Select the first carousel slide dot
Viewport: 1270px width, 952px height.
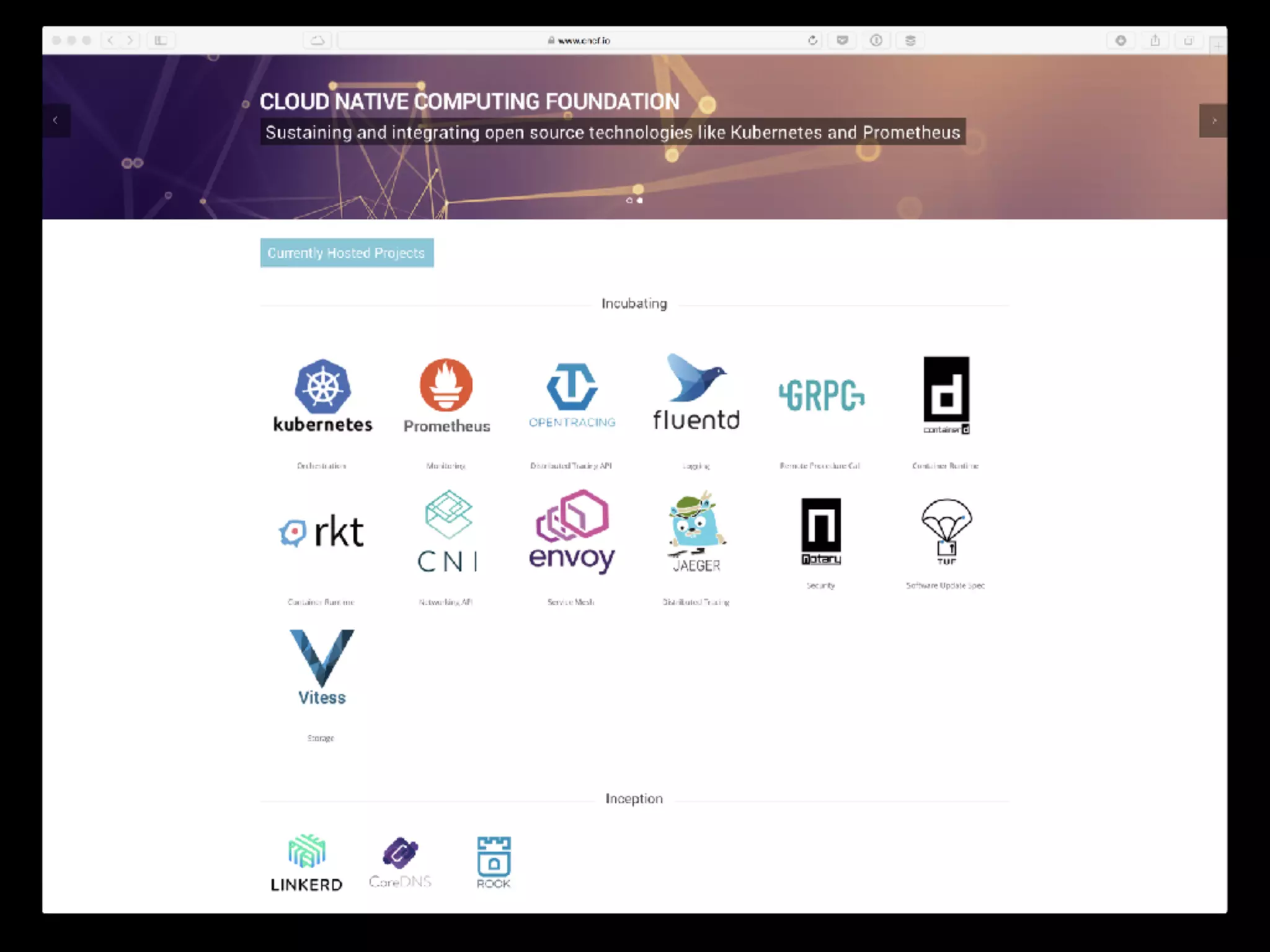629,200
